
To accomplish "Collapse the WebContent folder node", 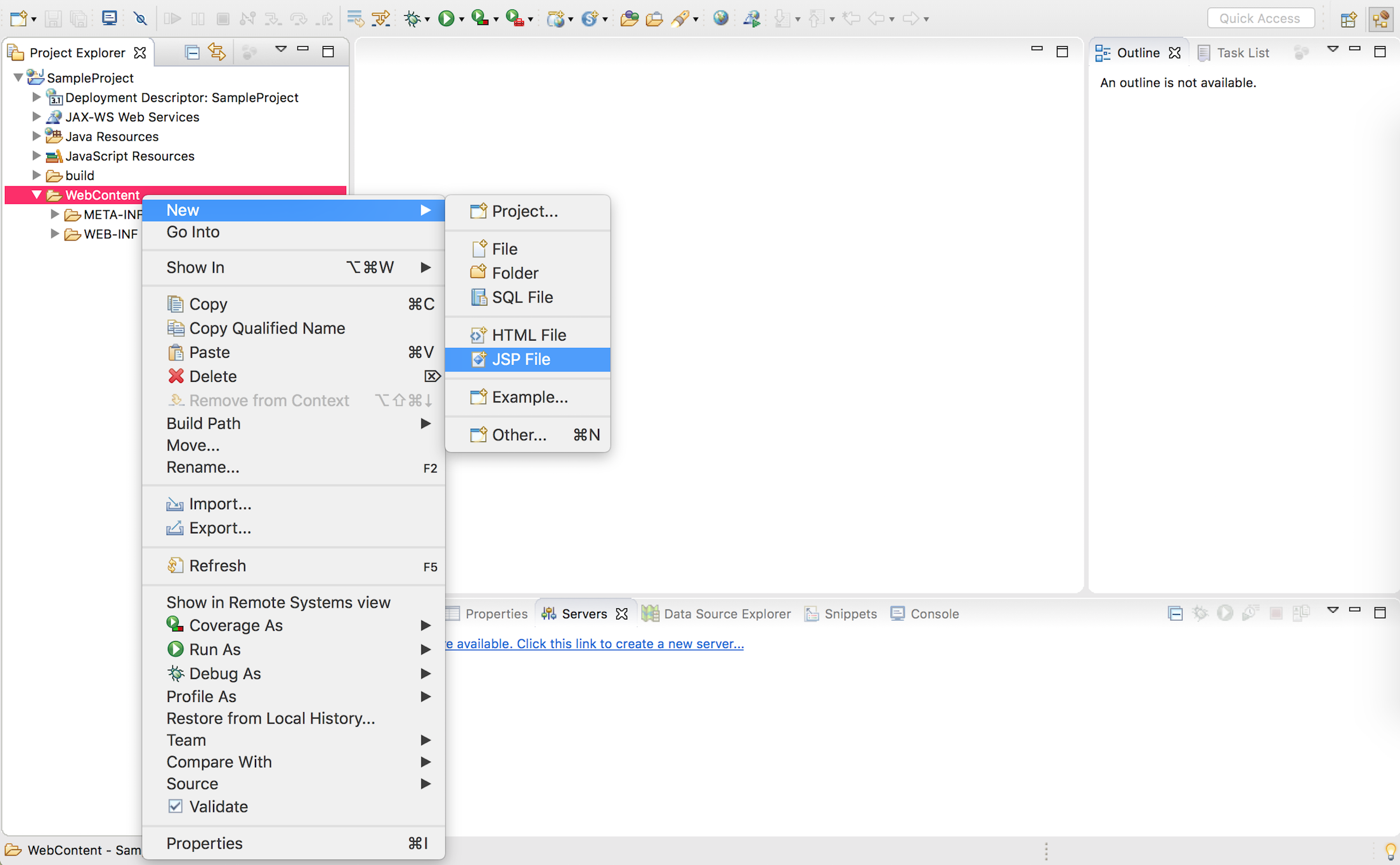I will [x=37, y=195].
